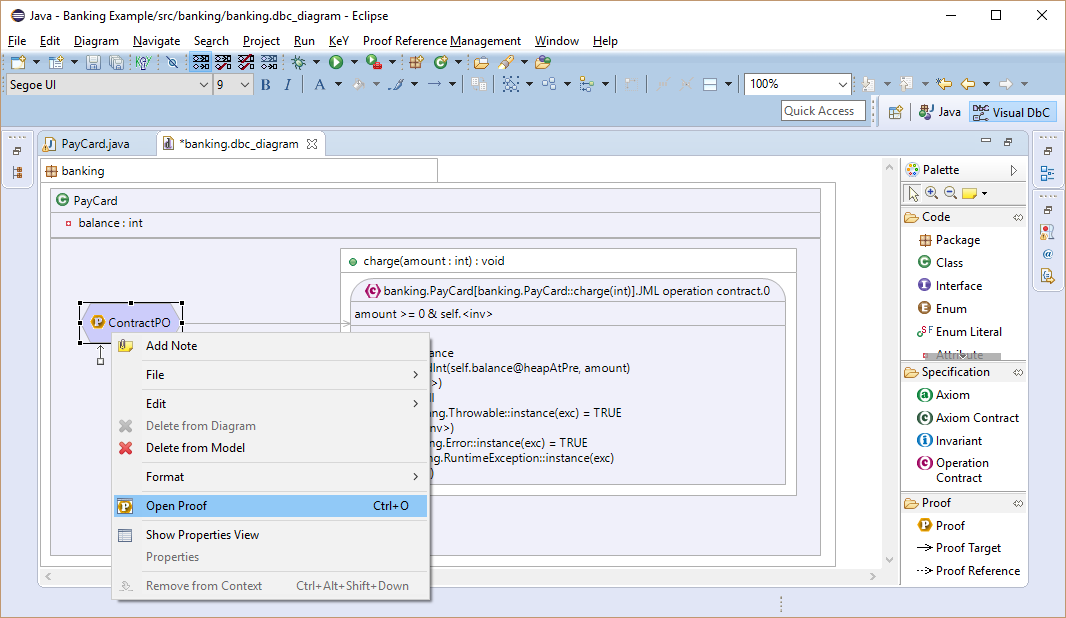
Task: Choose the Proof Target palette entry
Action: tap(959, 548)
